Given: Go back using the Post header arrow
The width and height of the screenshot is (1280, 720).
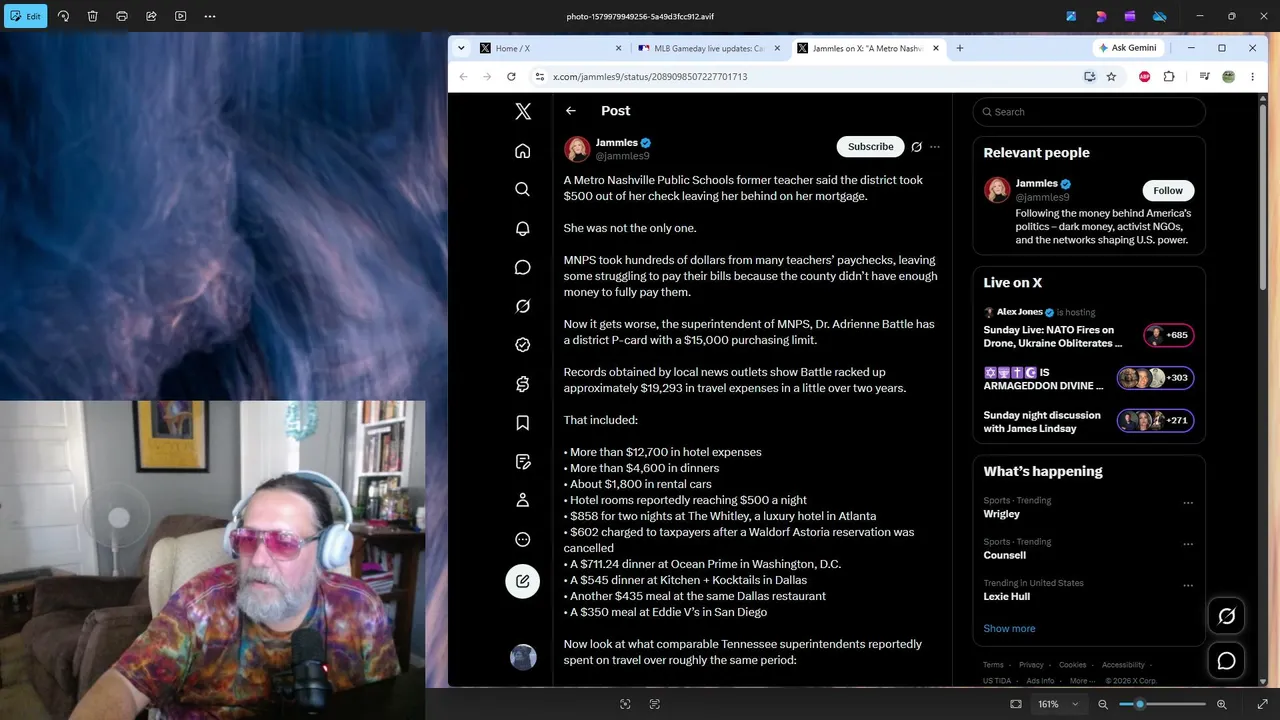Looking at the screenshot, I should pos(570,111).
